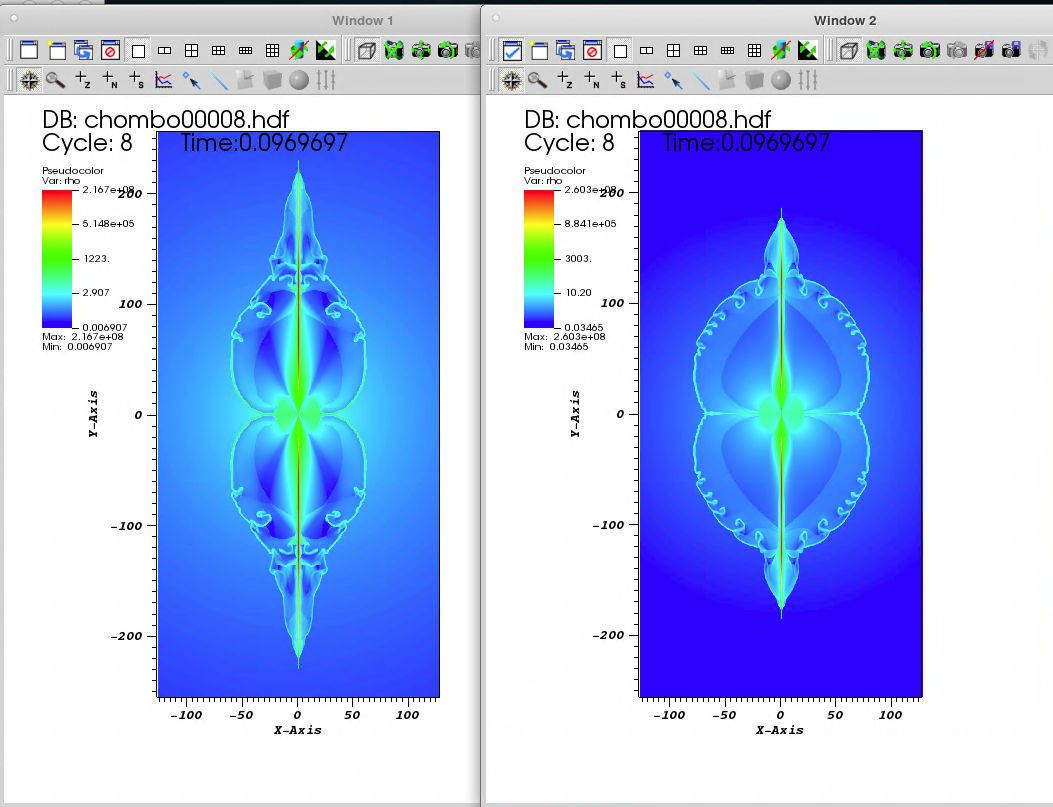
Task: Select the Lineout curve tool in Window 2
Action: [645, 81]
